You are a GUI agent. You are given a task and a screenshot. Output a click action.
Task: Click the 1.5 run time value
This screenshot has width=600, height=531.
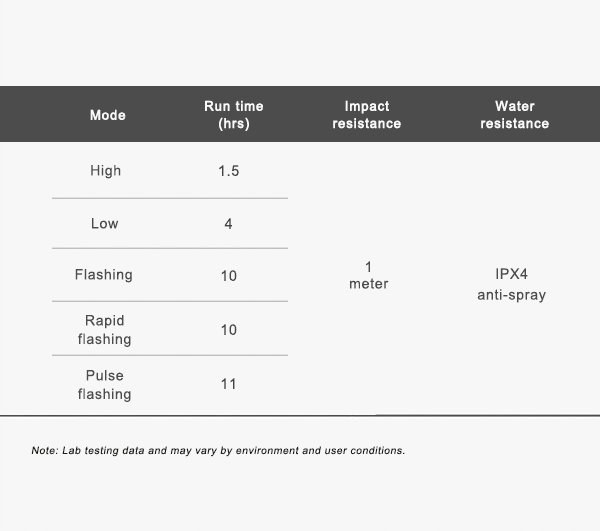pyautogui.click(x=229, y=171)
